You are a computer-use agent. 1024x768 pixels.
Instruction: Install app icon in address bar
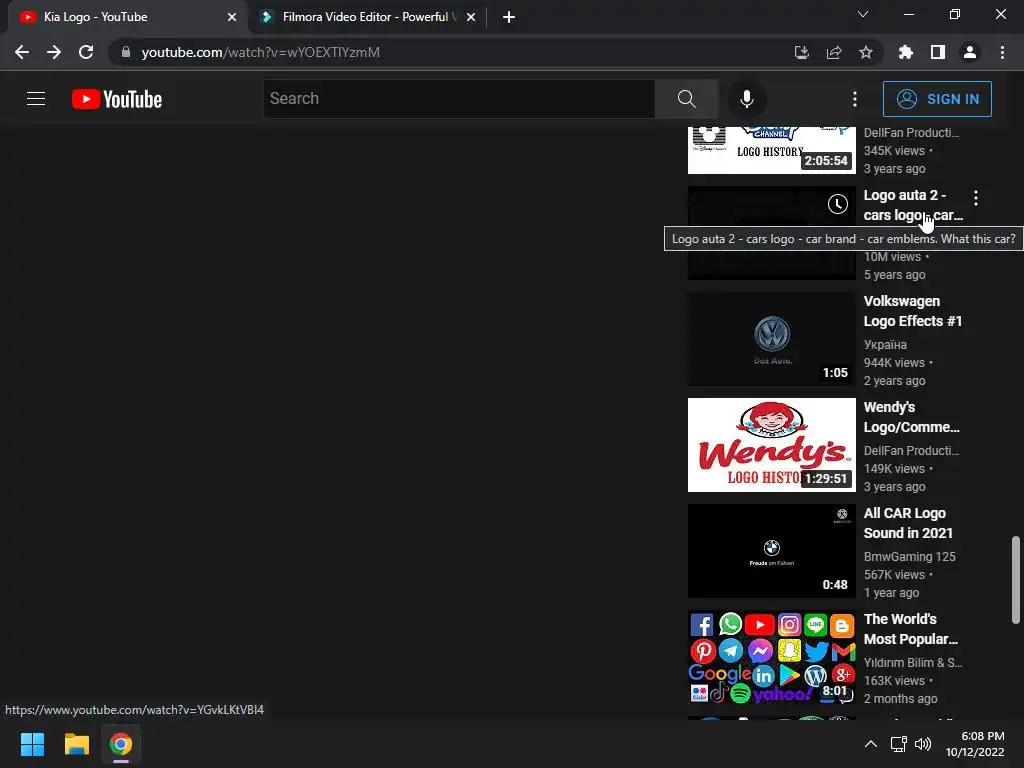pyautogui.click(x=801, y=52)
